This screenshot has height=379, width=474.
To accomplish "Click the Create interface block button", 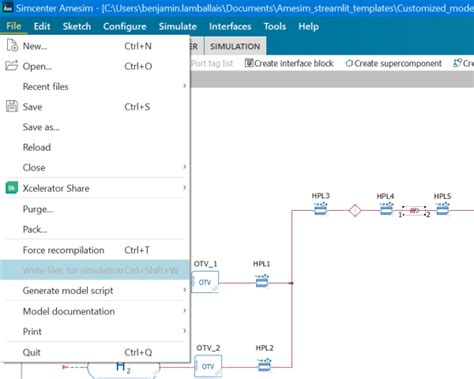I will click(289, 63).
